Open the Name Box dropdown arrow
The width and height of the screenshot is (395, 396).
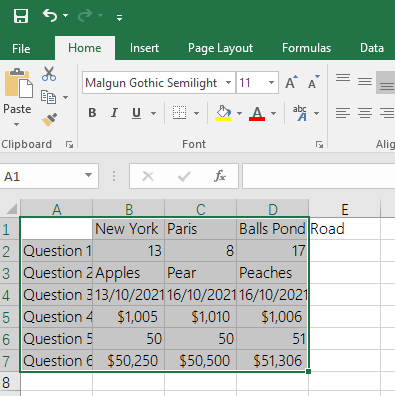pyautogui.click(x=88, y=175)
